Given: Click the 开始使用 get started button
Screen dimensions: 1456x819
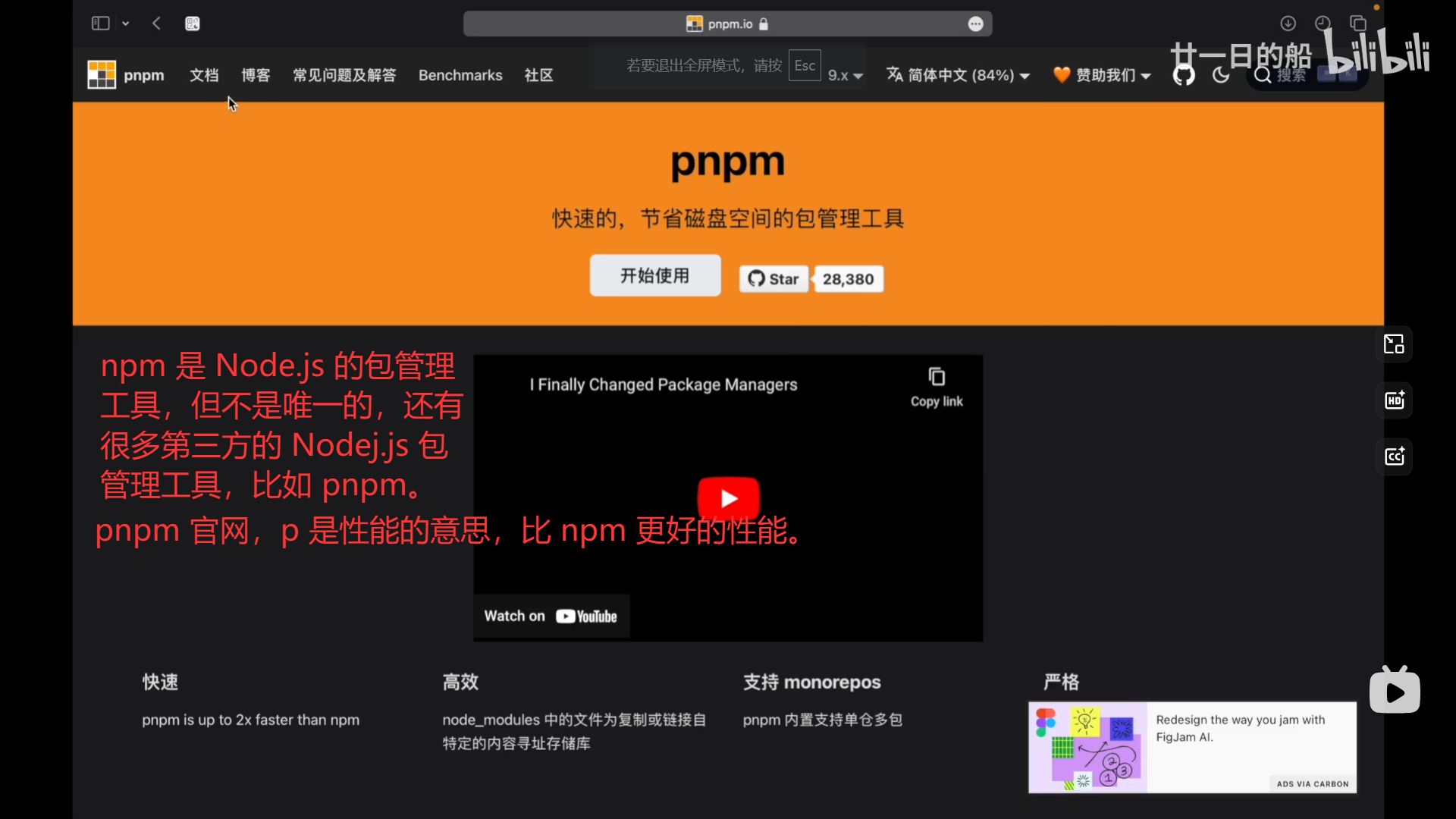Looking at the screenshot, I should point(655,276).
